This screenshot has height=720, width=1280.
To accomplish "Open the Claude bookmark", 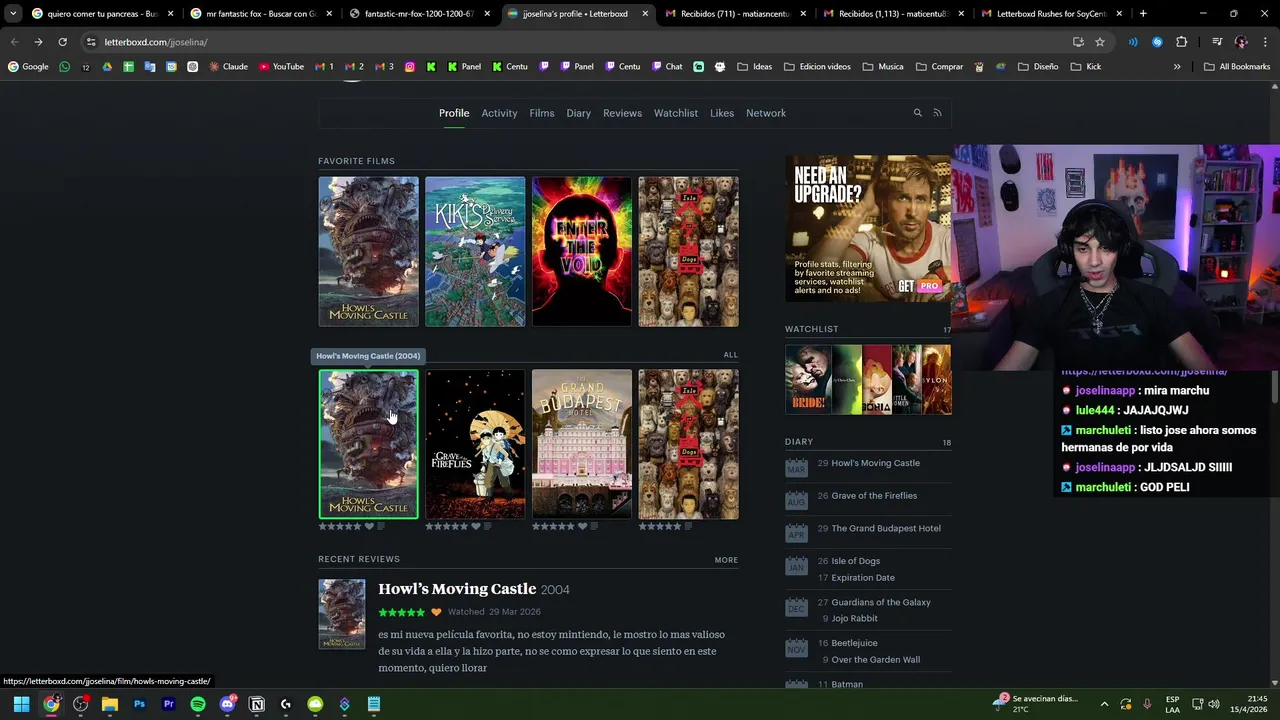I will pyautogui.click(x=228, y=67).
